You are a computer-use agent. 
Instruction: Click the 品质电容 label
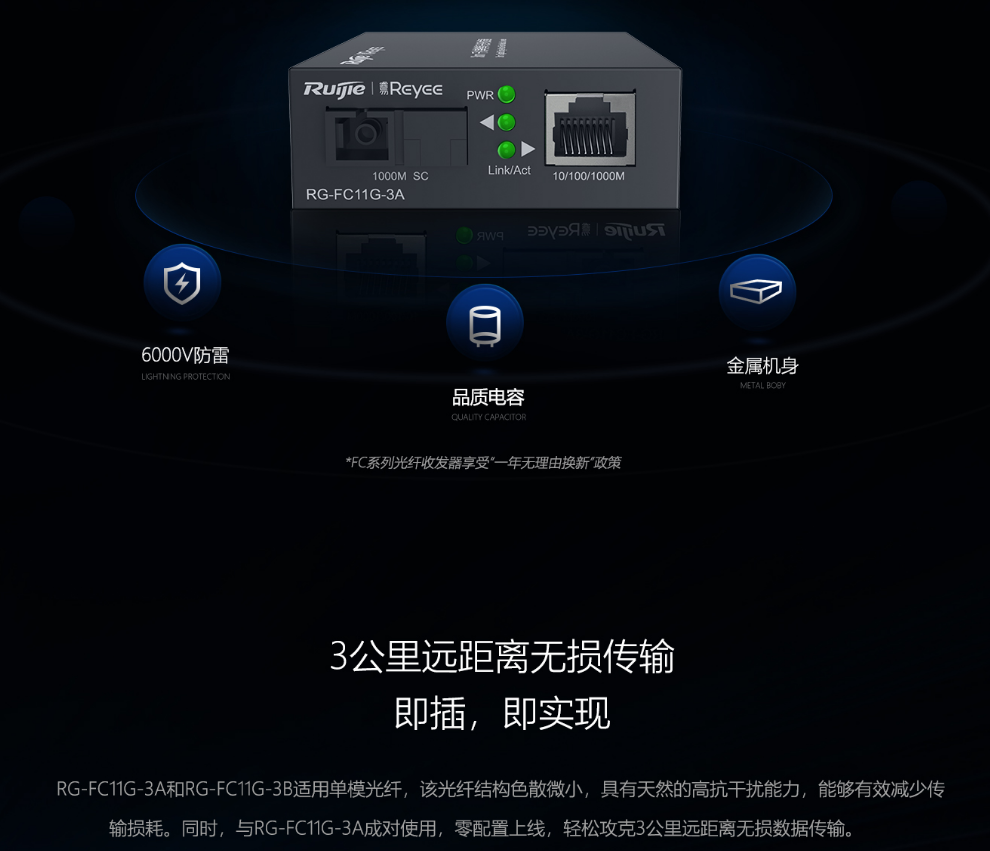click(x=488, y=397)
